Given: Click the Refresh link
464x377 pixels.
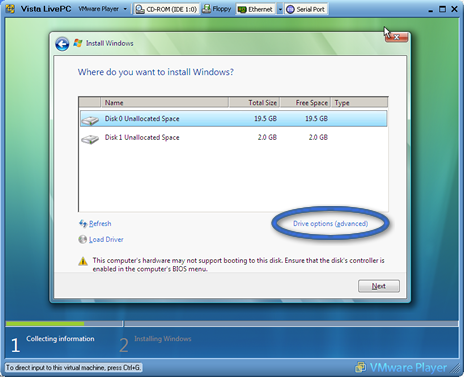Looking at the screenshot, I should click(x=100, y=223).
